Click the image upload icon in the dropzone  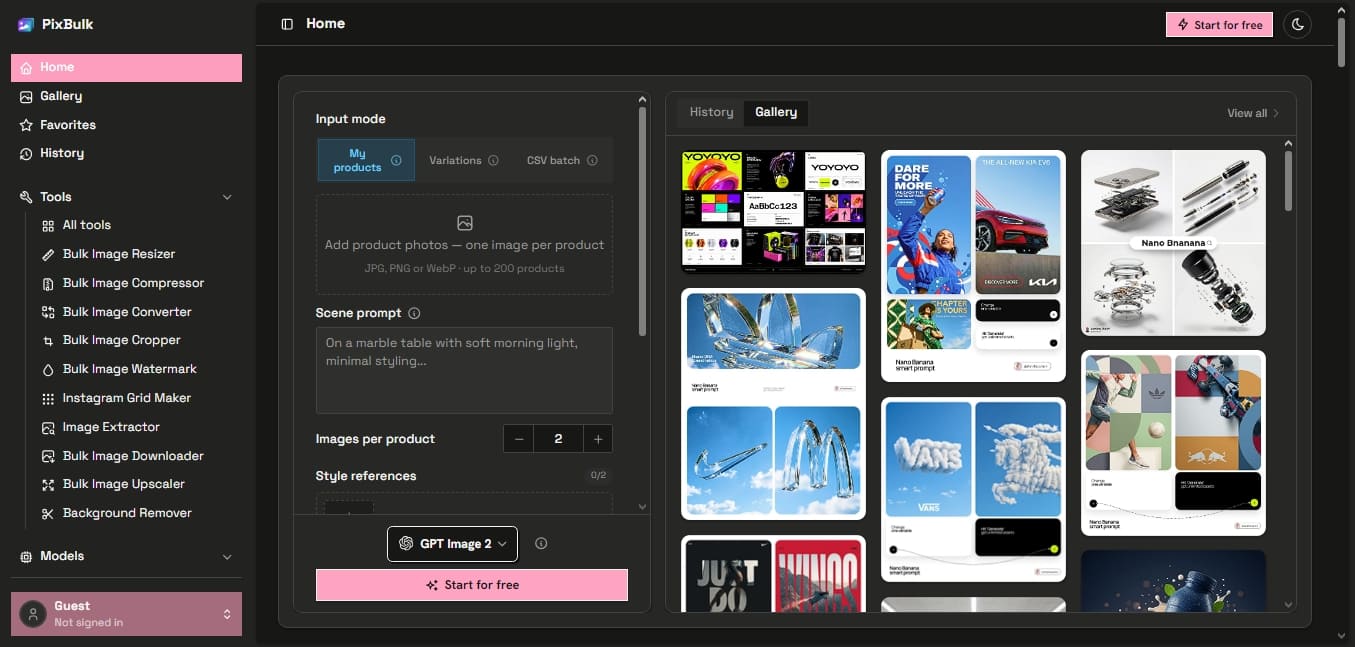(464, 223)
